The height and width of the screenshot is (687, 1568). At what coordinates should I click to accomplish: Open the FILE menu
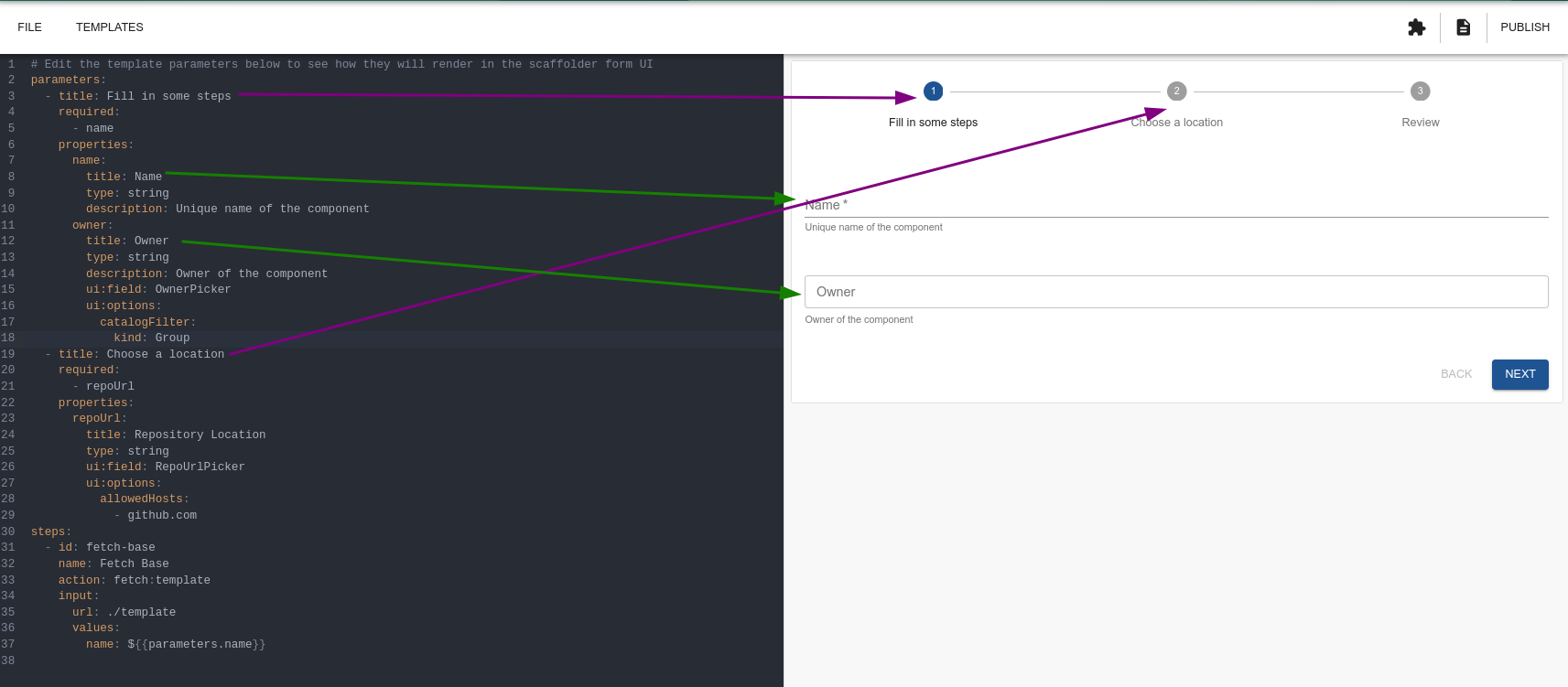[29, 27]
